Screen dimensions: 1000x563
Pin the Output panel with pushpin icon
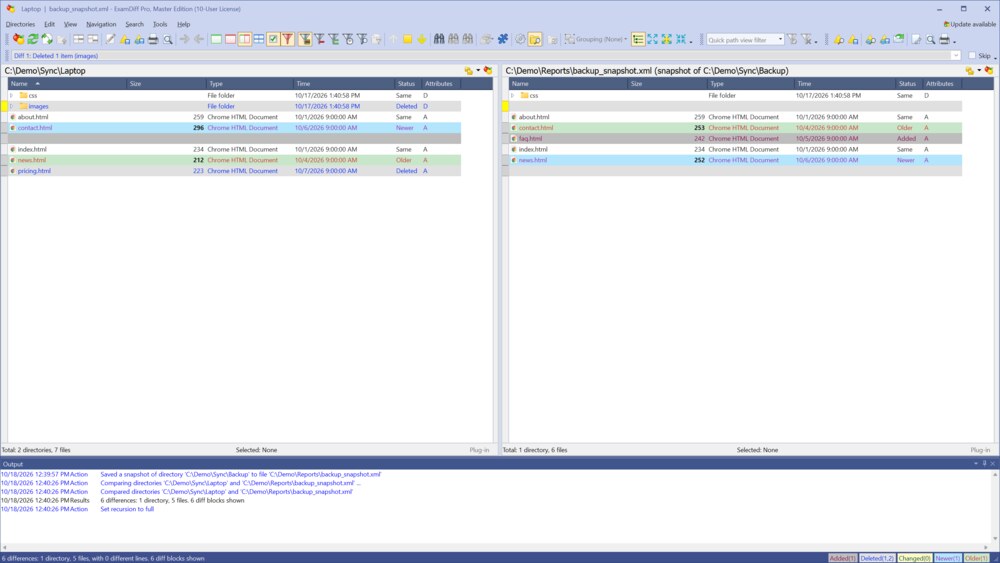coord(984,464)
